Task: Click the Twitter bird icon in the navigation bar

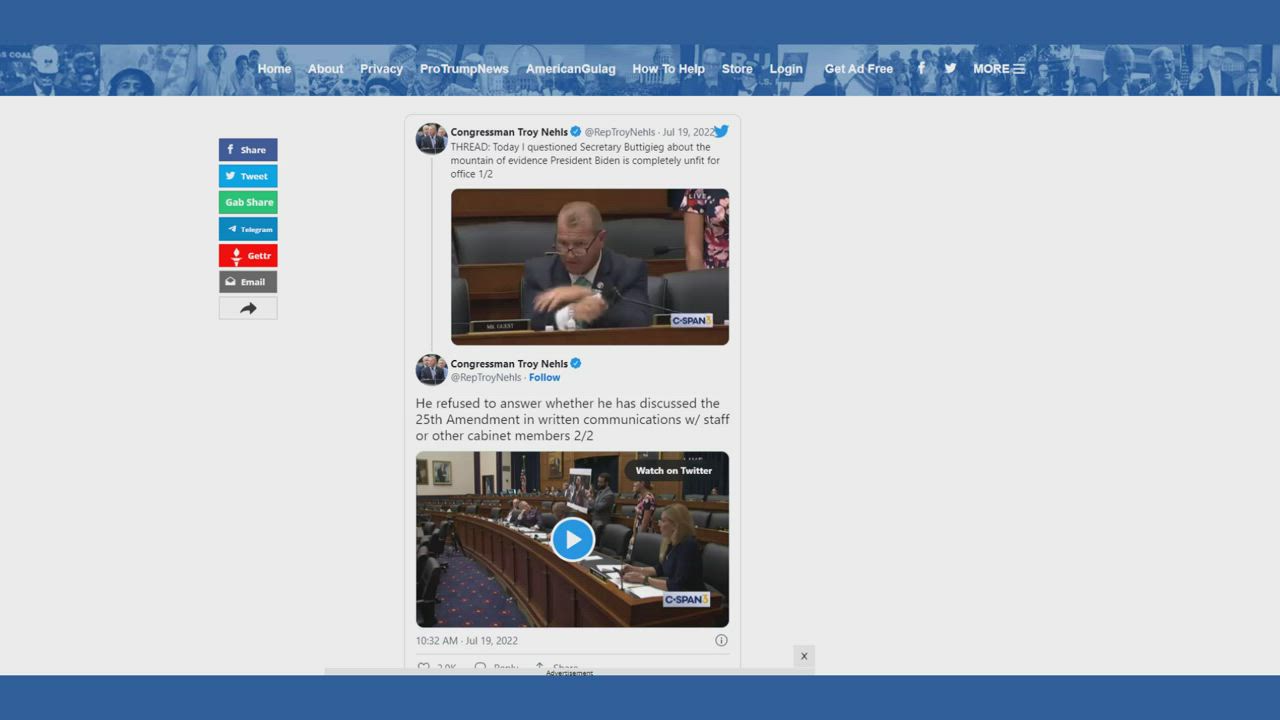Action: point(950,69)
